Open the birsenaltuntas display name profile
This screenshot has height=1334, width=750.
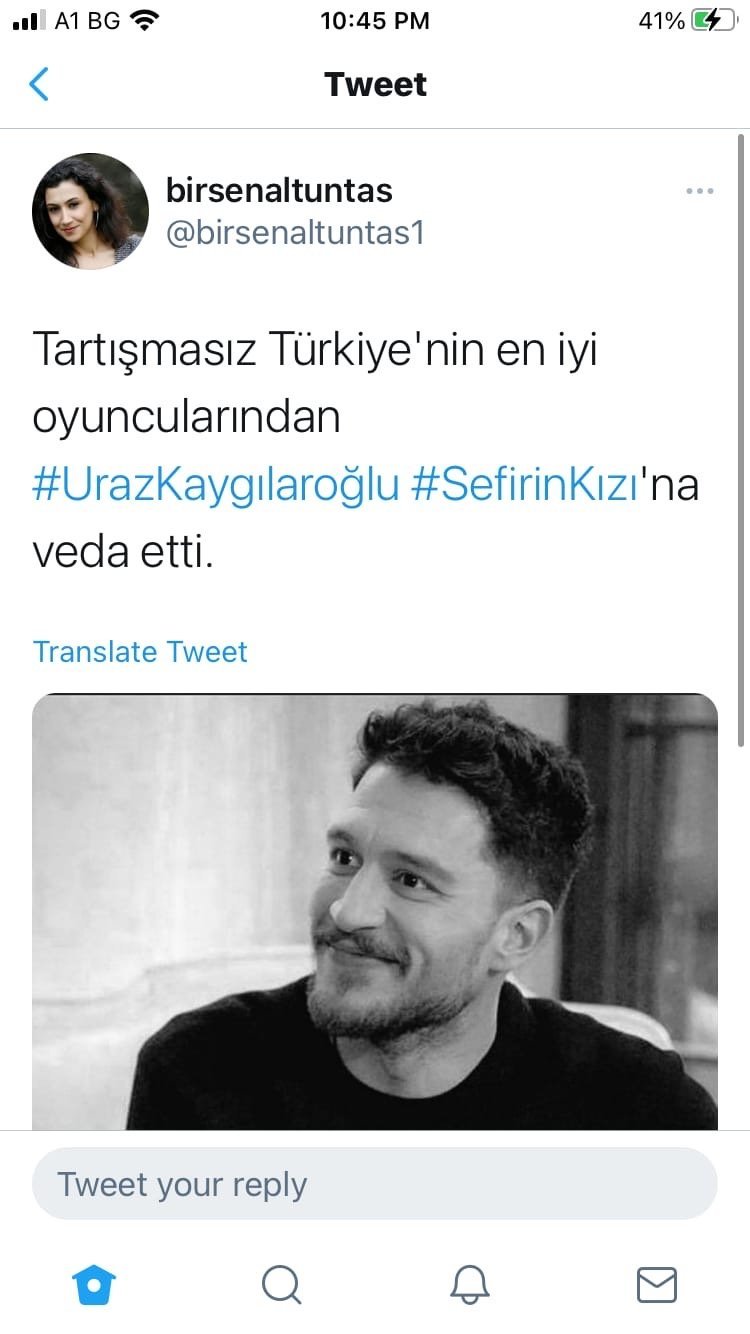279,189
